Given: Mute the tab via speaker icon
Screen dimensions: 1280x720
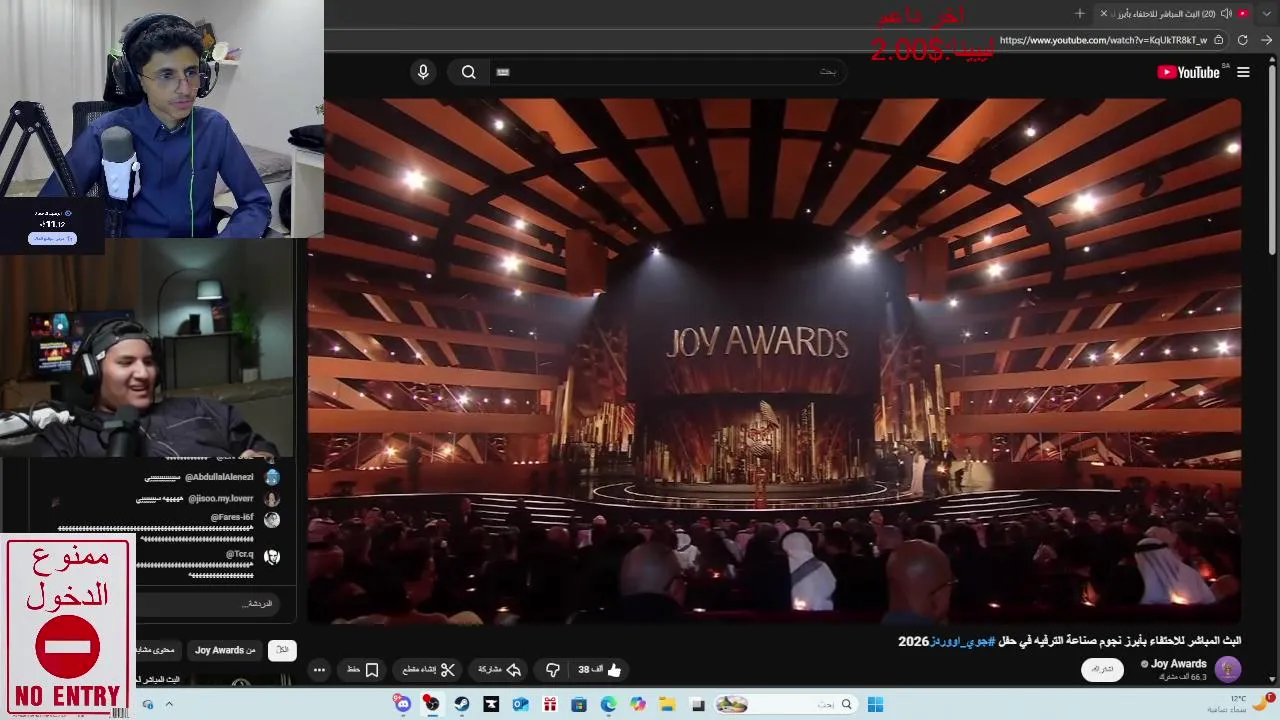Looking at the screenshot, I should click(1226, 13).
